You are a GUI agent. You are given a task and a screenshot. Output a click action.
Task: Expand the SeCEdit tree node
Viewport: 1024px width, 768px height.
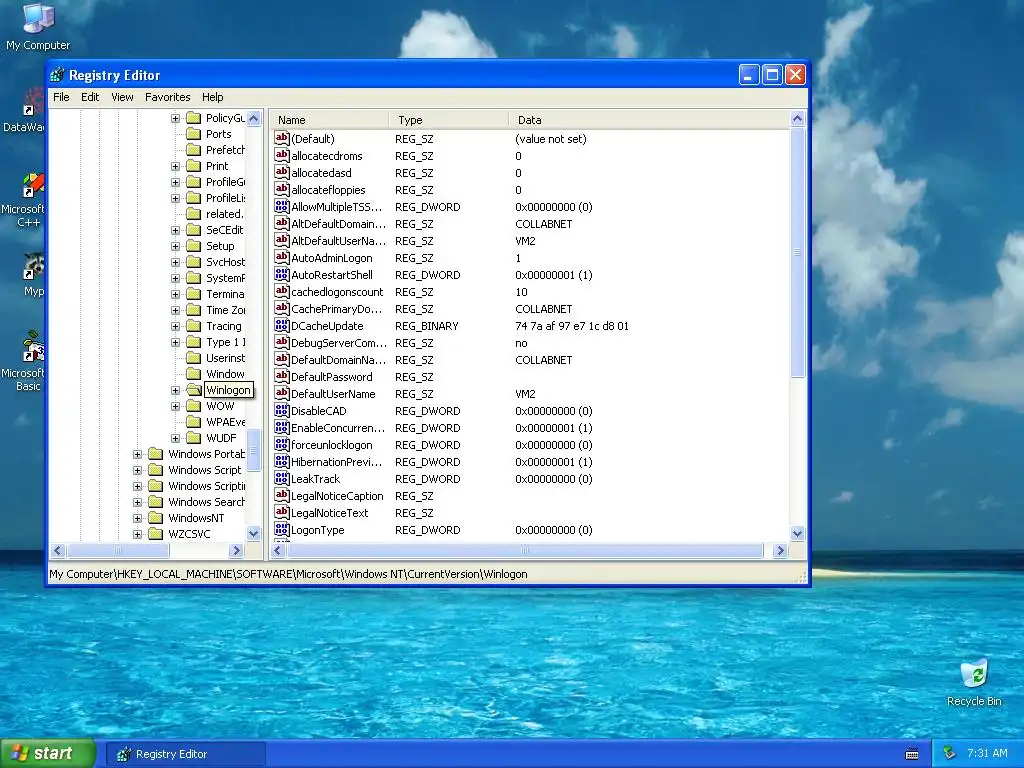click(x=175, y=230)
